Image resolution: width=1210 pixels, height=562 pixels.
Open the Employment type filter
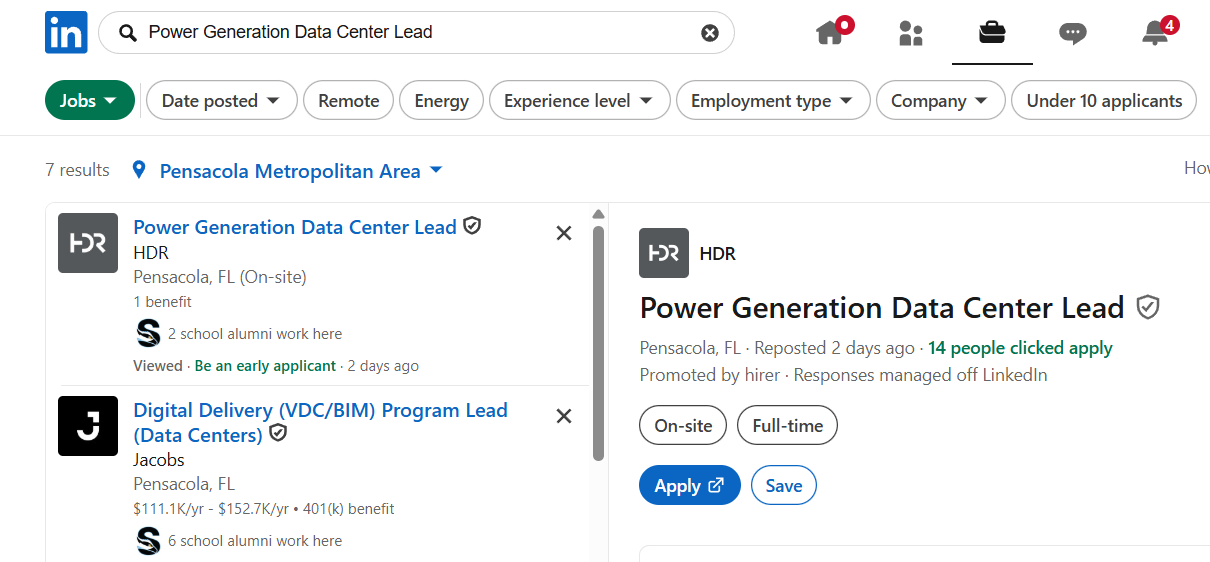773,100
